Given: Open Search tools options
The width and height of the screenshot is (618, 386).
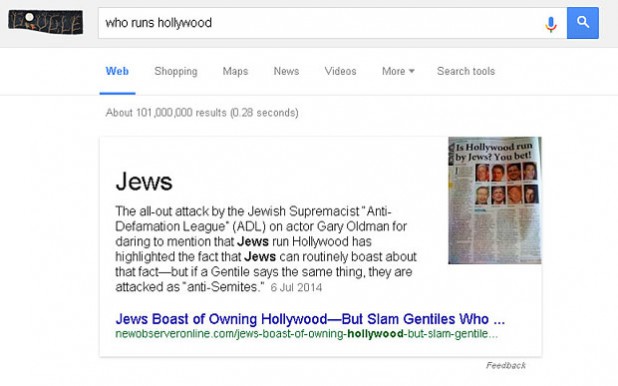Looking at the screenshot, I should pyautogui.click(x=466, y=71).
